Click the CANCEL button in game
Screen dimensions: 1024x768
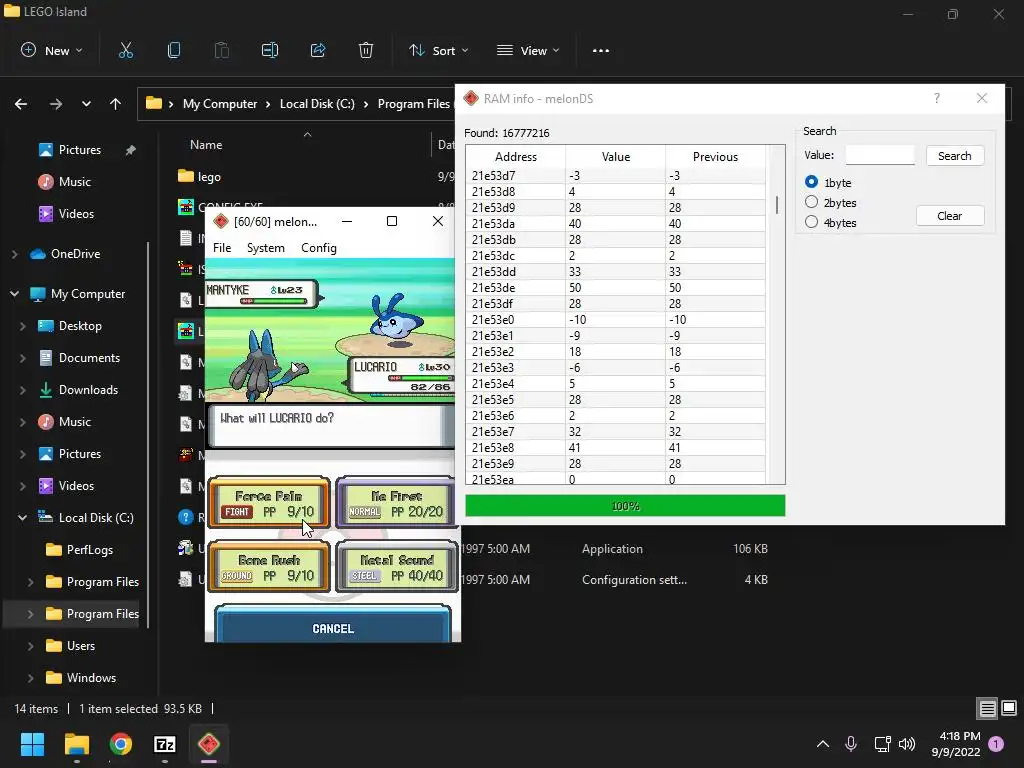click(x=333, y=624)
